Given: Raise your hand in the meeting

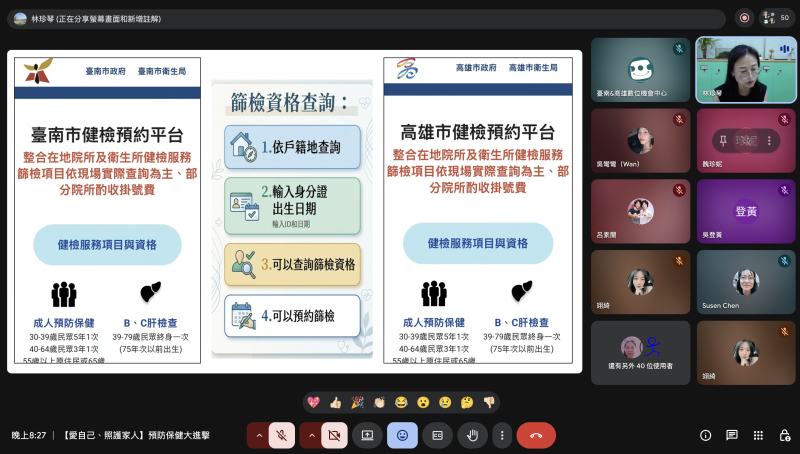Looking at the screenshot, I should pyautogui.click(x=472, y=435).
